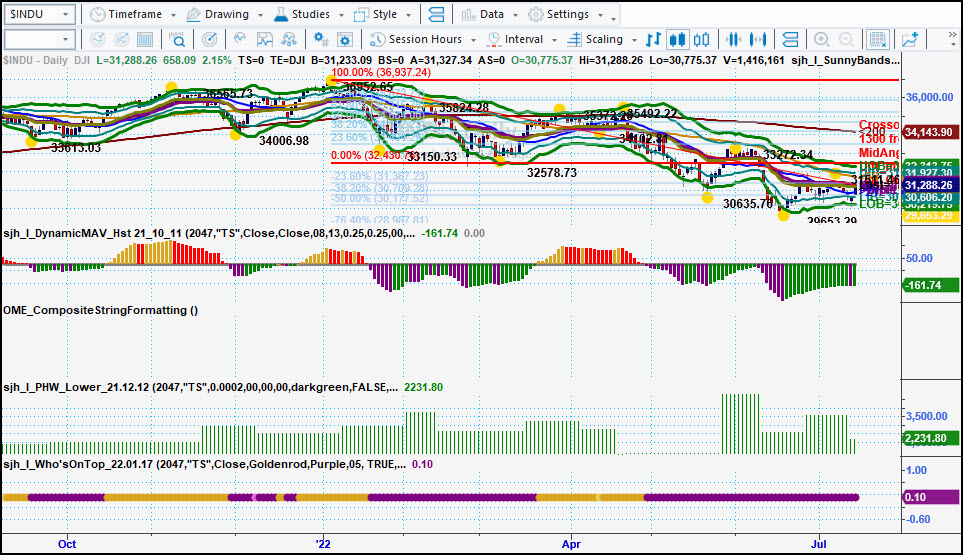
Task: Click the Session Hours clock icon
Action: [x=378, y=39]
